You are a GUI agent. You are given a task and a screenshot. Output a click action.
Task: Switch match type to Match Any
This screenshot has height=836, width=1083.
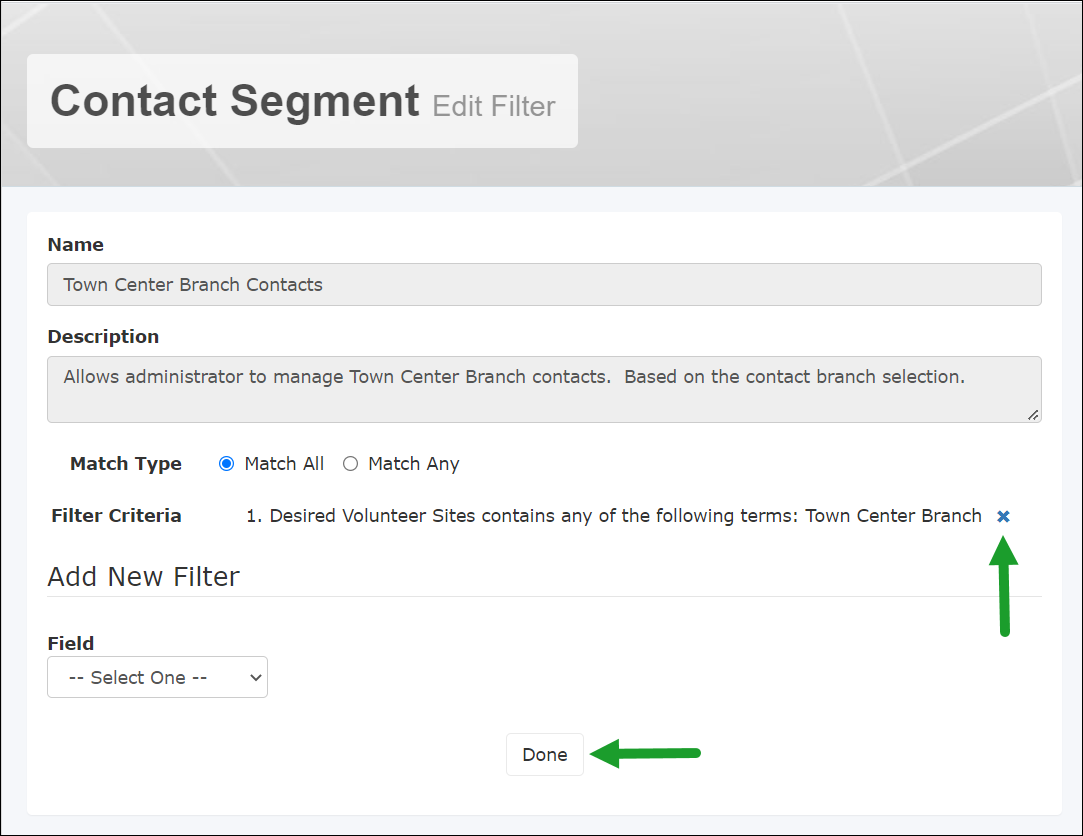(x=350, y=463)
